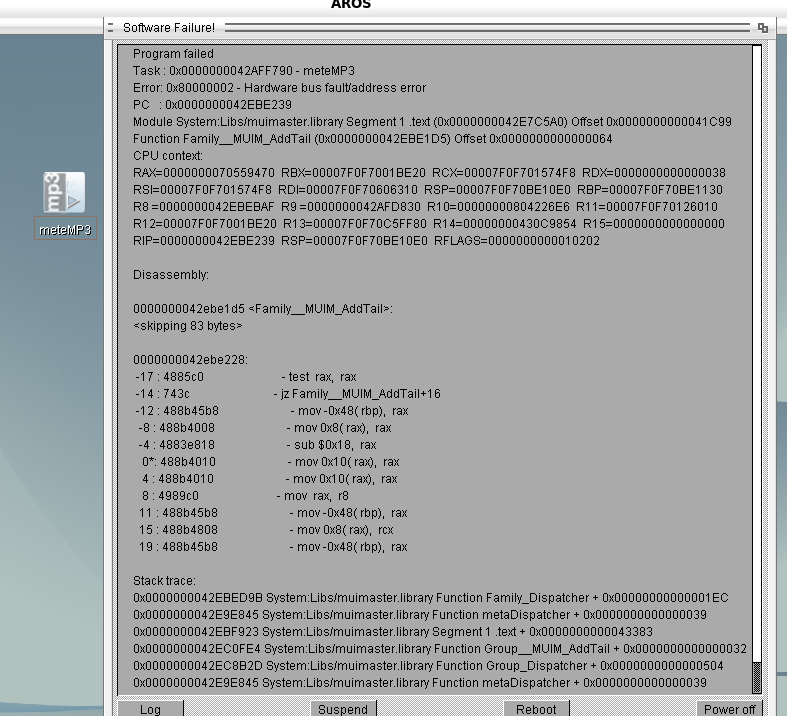Click the 'Disassembly:' heading

tap(171, 275)
